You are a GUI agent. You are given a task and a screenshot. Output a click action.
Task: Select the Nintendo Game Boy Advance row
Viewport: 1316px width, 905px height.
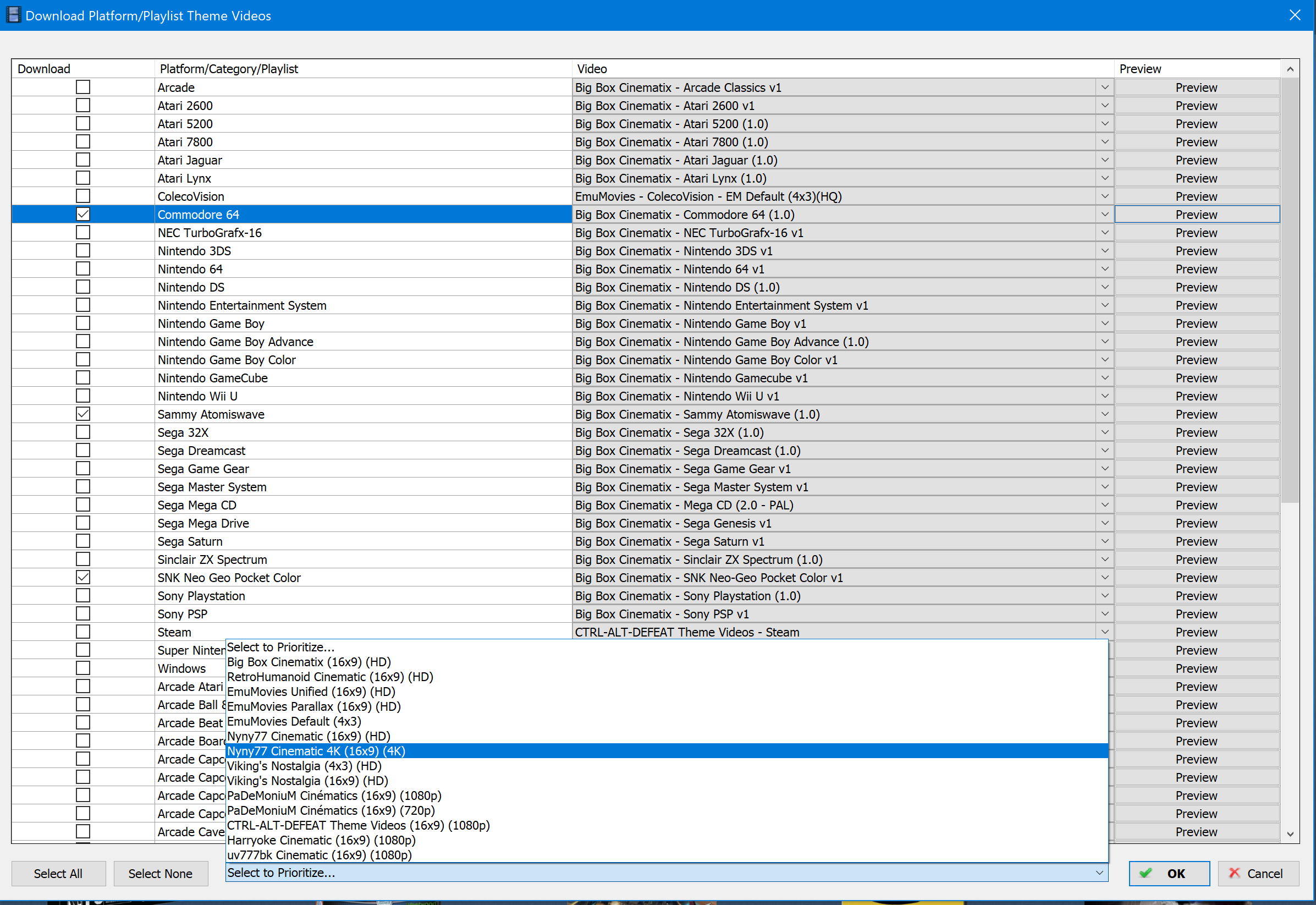pos(363,341)
